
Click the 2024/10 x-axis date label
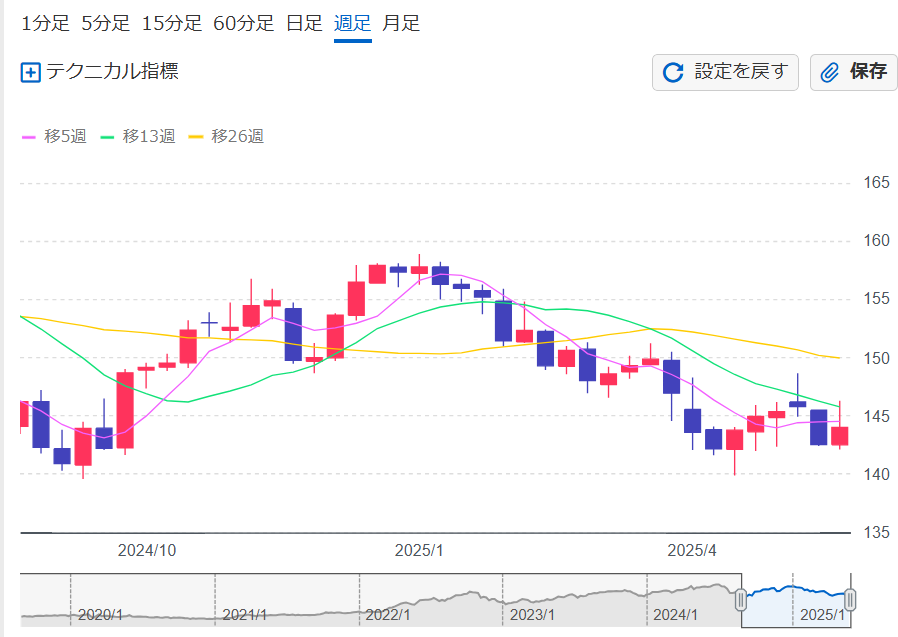[147, 551]
